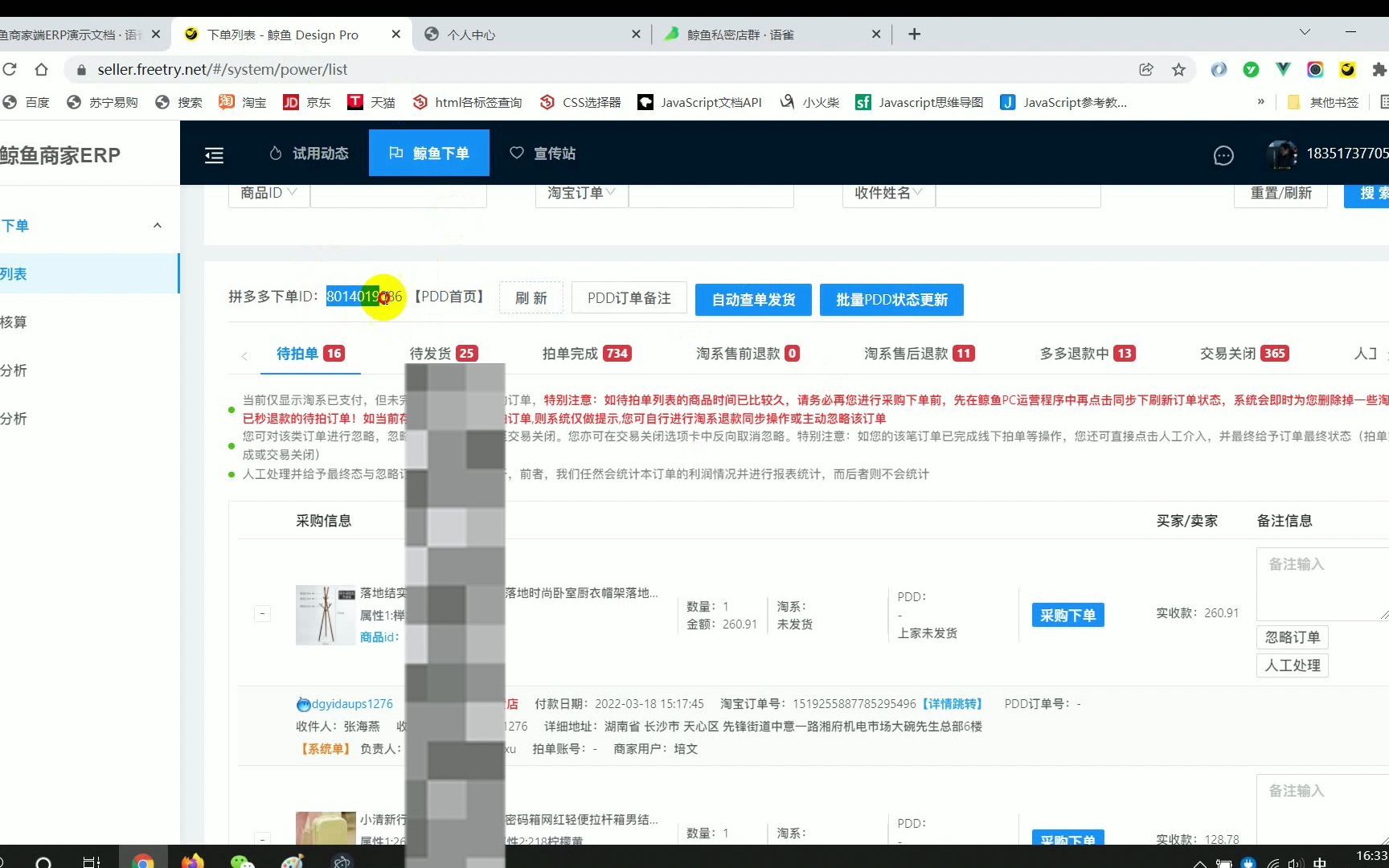Click the 忽略订单 button
Image resolution: width=1389 pixels, height=868 pixels.
click(1293, 637)
